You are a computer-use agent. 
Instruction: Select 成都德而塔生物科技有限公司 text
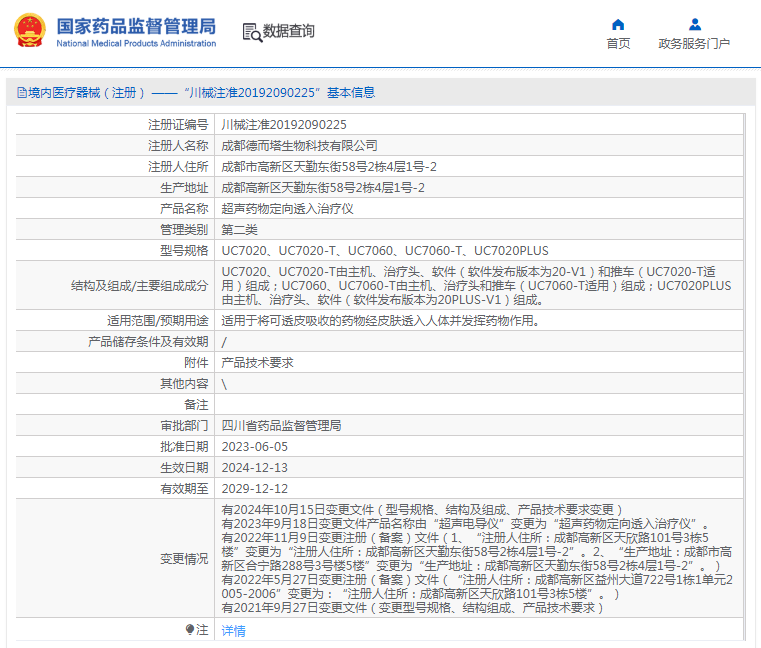[x=299, y=146]
